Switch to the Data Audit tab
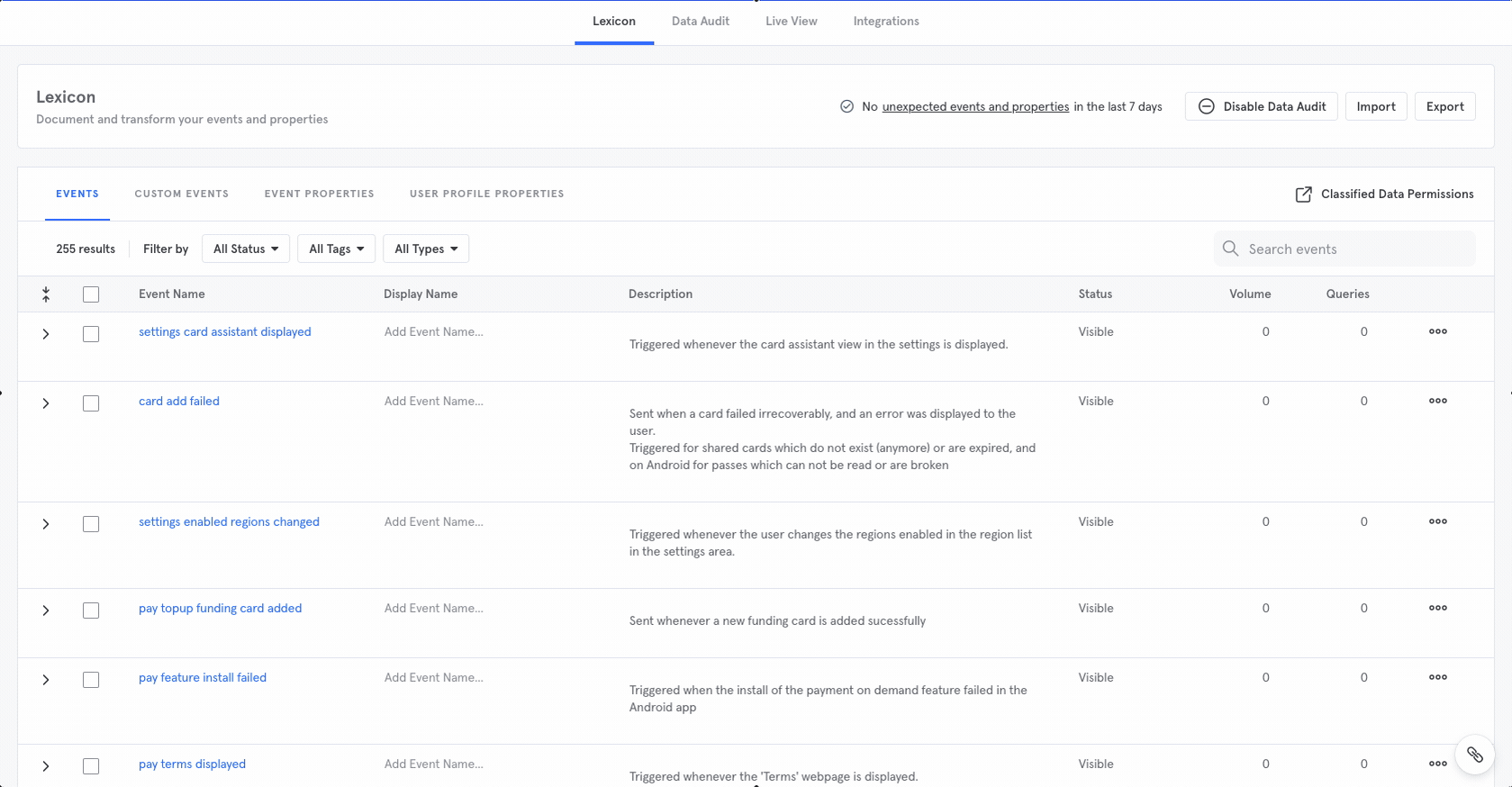 click(700, 22)
